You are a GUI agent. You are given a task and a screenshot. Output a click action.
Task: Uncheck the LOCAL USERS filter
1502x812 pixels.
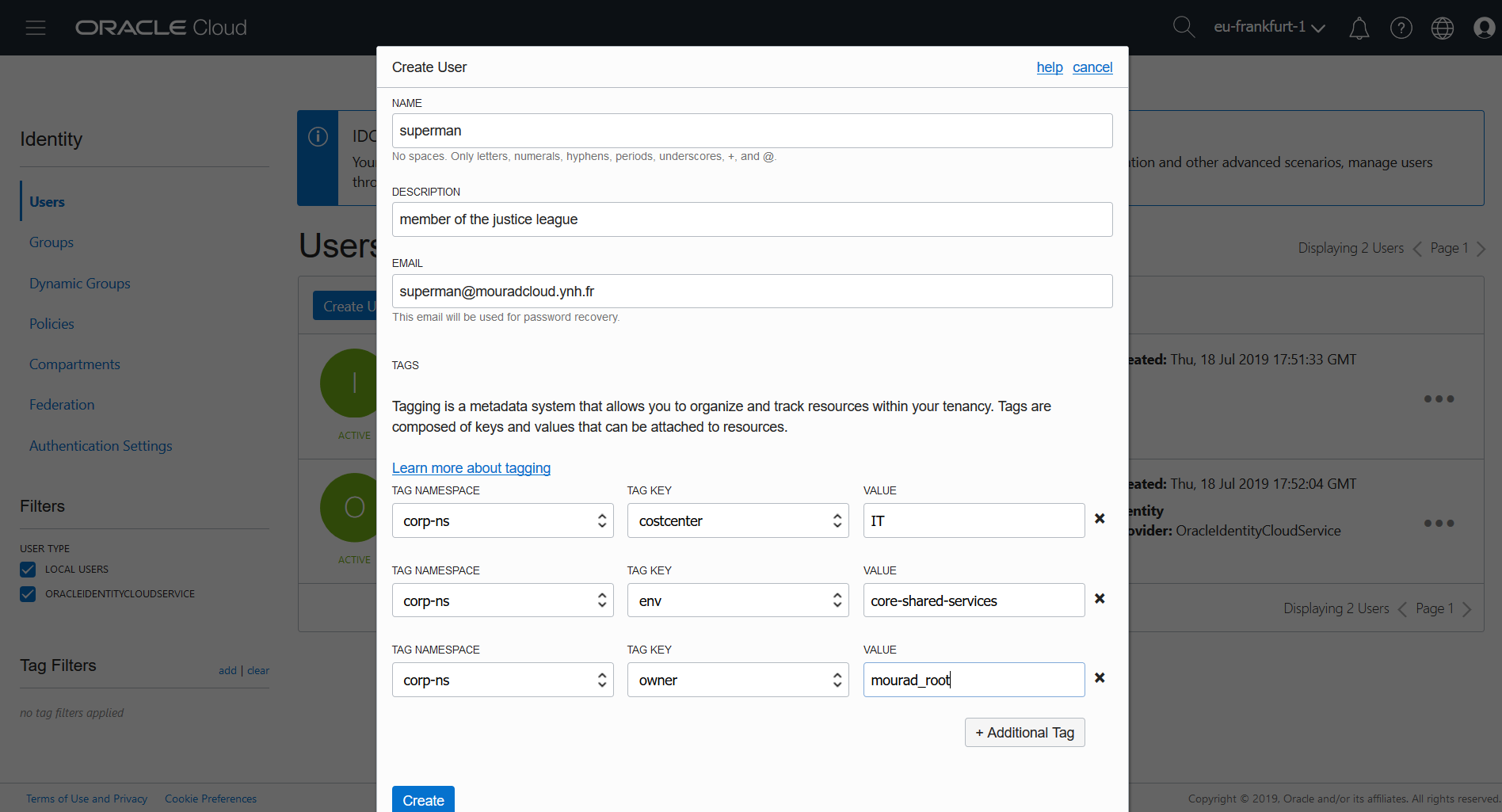[x=28, y=569]
